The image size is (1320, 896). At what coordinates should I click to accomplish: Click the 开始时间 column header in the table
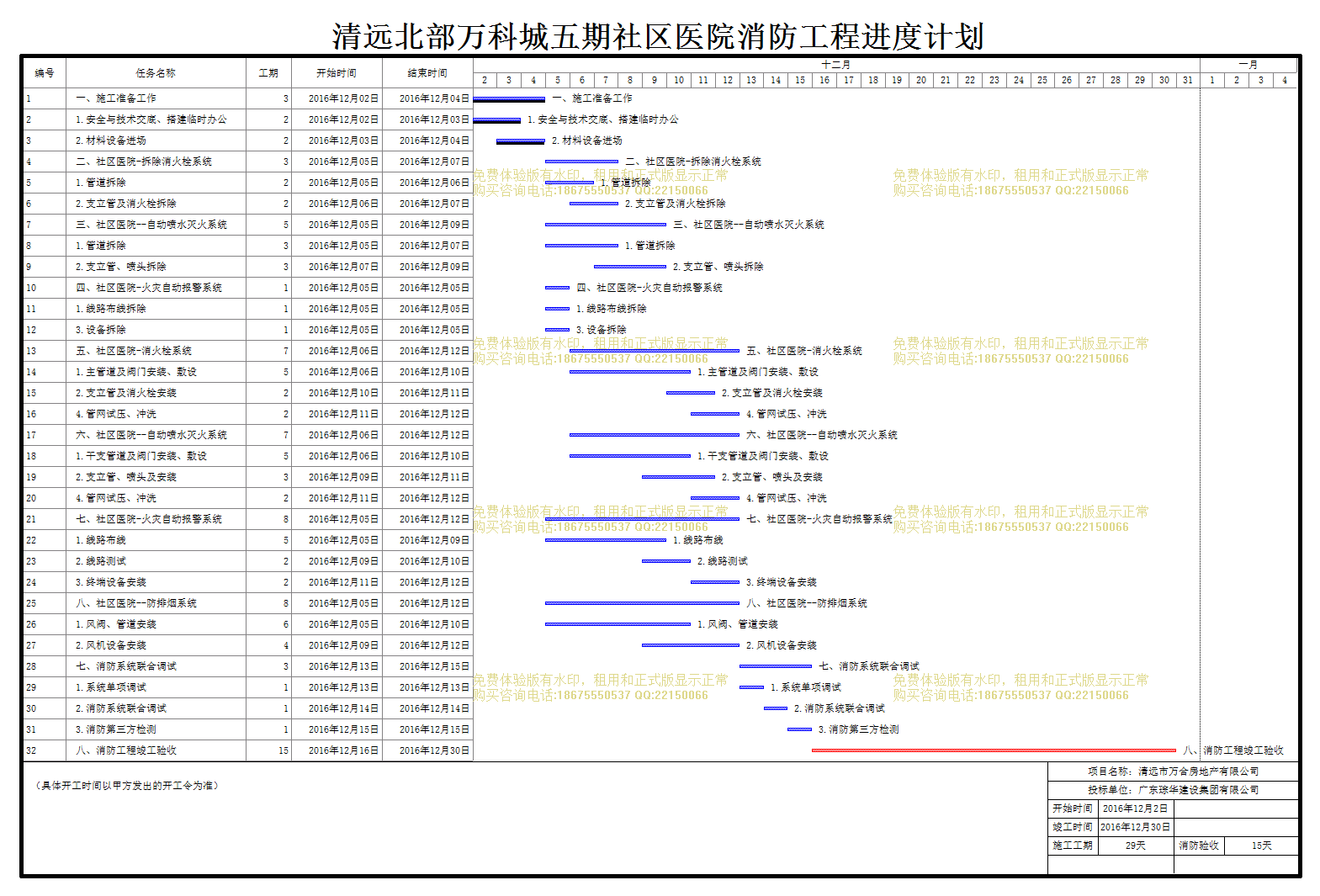click(337, 73)
